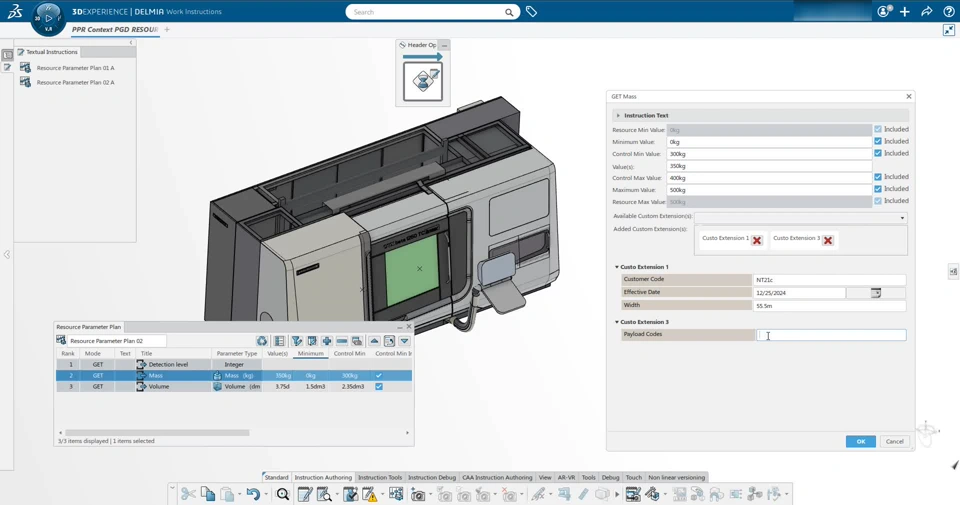960x505 pixels.
Task: Toggle the checkbox in the Volume row
Action: click(x=379, y=387)
